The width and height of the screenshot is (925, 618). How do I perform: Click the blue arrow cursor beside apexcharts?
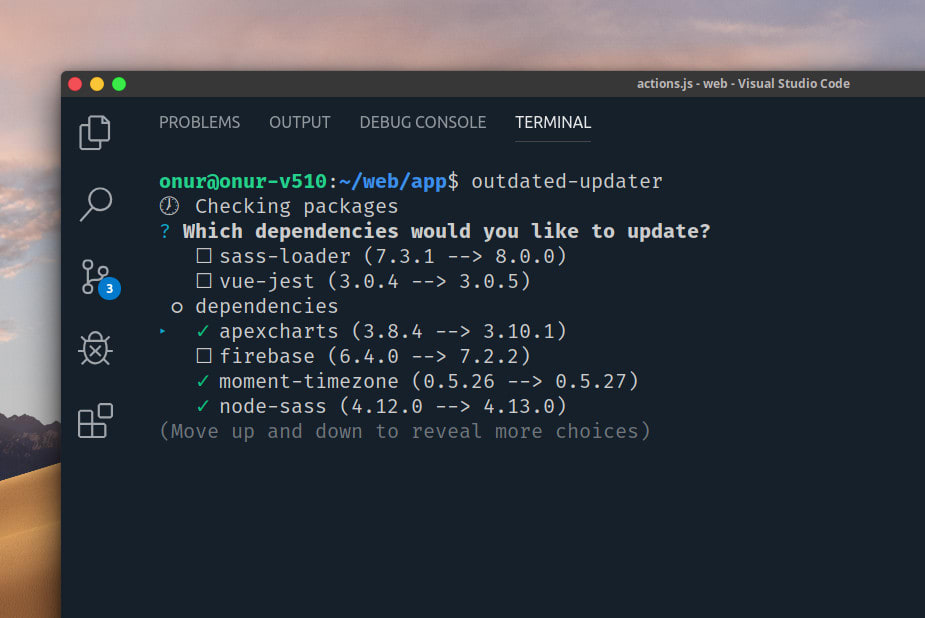[164, 331]
